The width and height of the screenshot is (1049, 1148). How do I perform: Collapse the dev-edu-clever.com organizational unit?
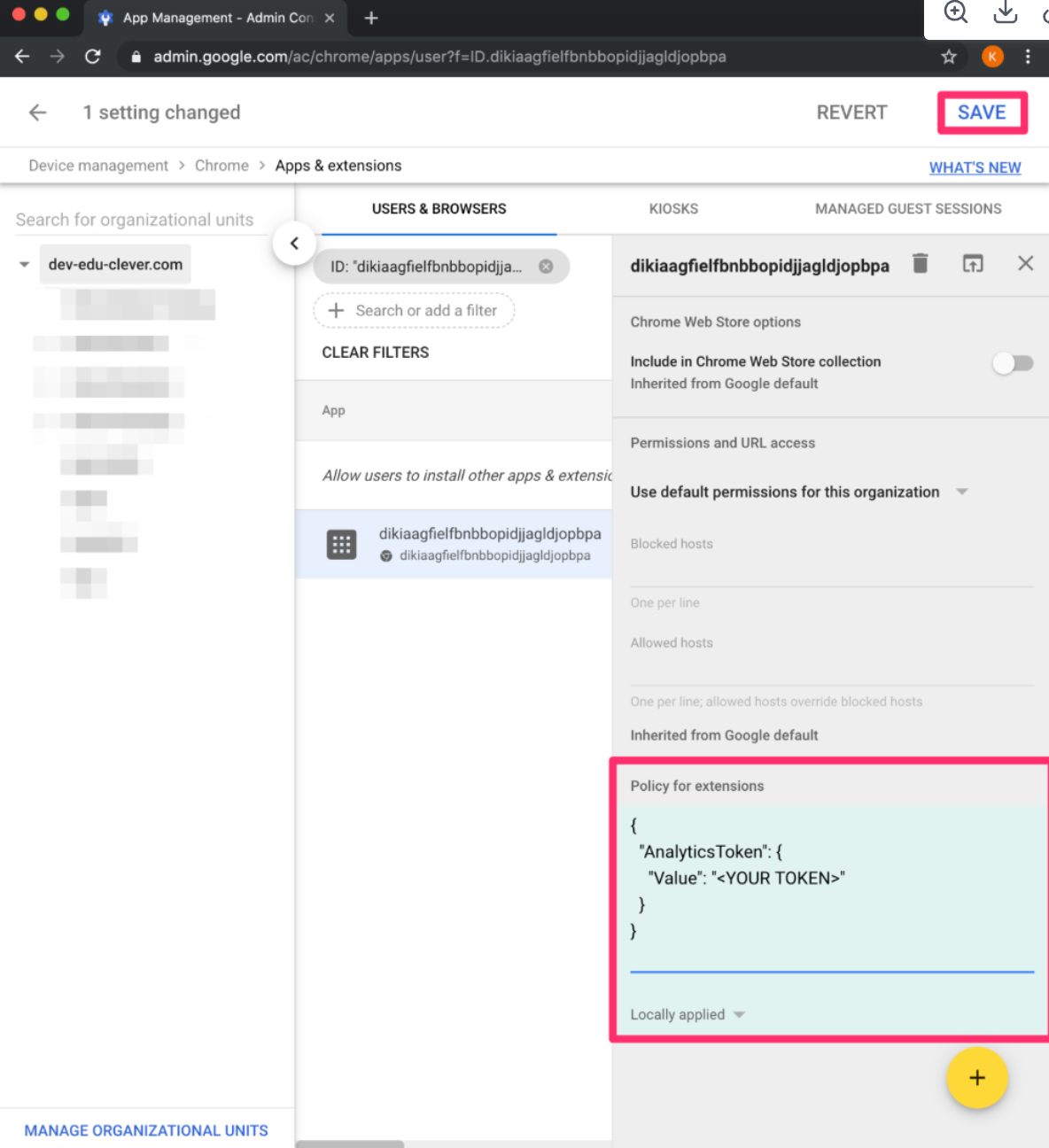pos(24,264)
